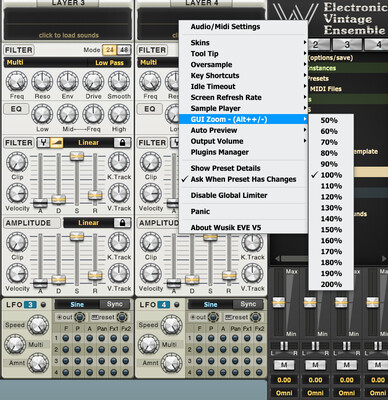Viewport: 388px width, 400px height.
Task: Click Layer 3 filter envelope Clip knob
Action: pyautogui.click(x=17, y=162)
